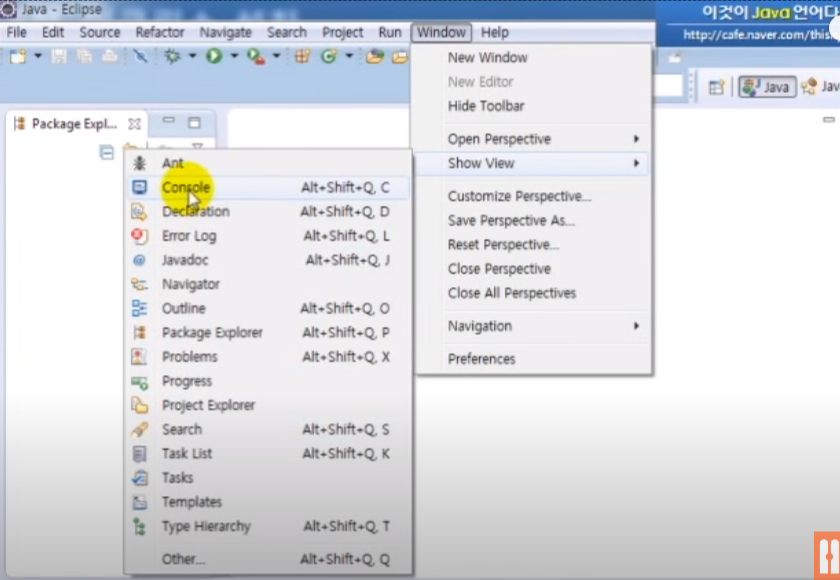Show the Outline view

point(268,308)
